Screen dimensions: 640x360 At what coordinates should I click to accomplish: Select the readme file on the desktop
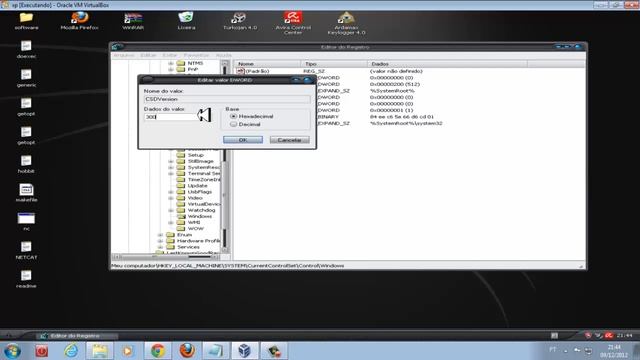coord(26,279)
